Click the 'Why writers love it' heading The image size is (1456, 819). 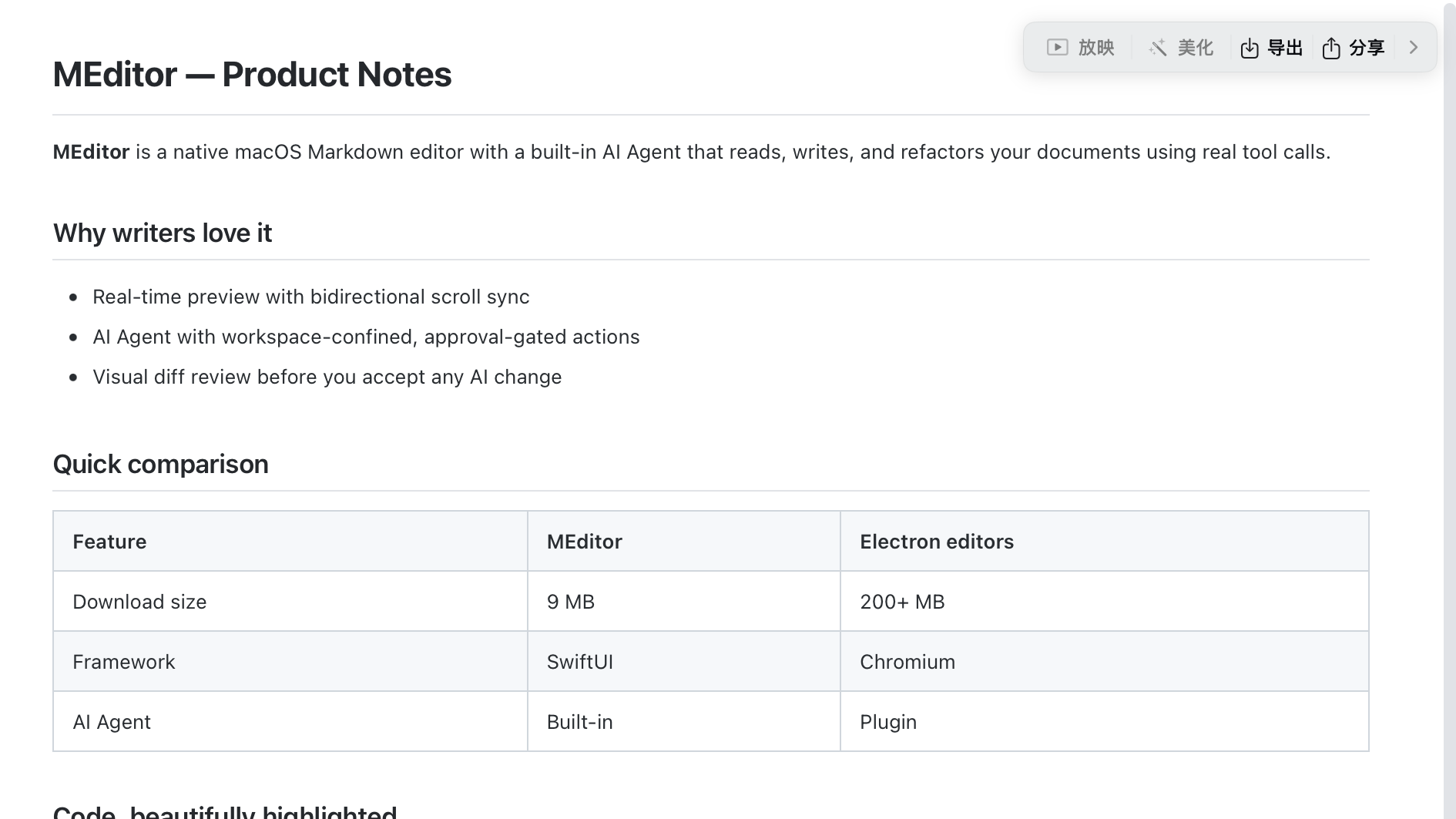click(x=163, y=233)
